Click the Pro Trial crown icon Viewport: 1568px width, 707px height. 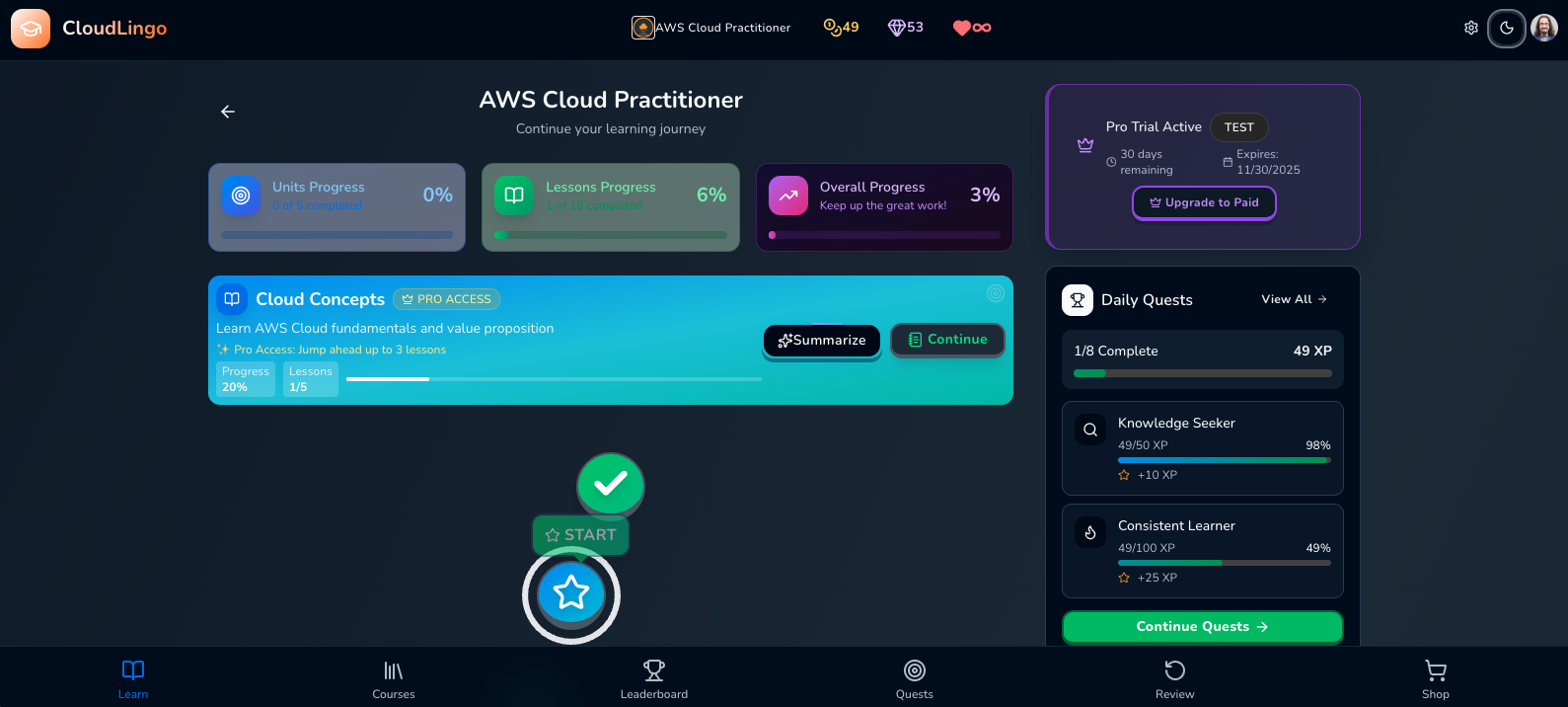coord(1085,145)
